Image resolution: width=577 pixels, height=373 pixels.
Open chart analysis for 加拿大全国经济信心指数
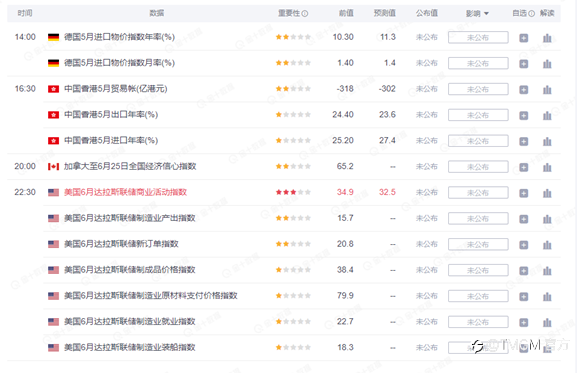[x=547, y=167]
